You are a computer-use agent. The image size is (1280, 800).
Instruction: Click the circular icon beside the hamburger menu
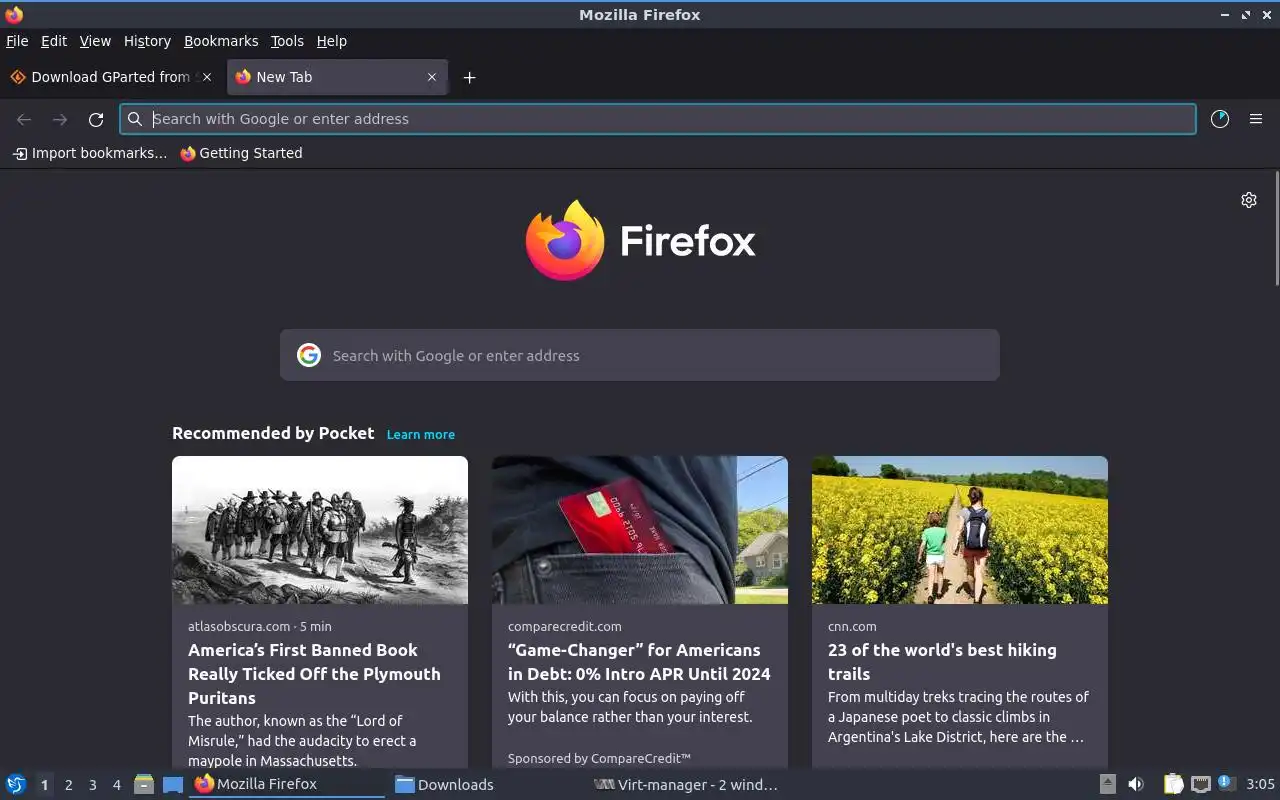click(x=1220, y=119)
